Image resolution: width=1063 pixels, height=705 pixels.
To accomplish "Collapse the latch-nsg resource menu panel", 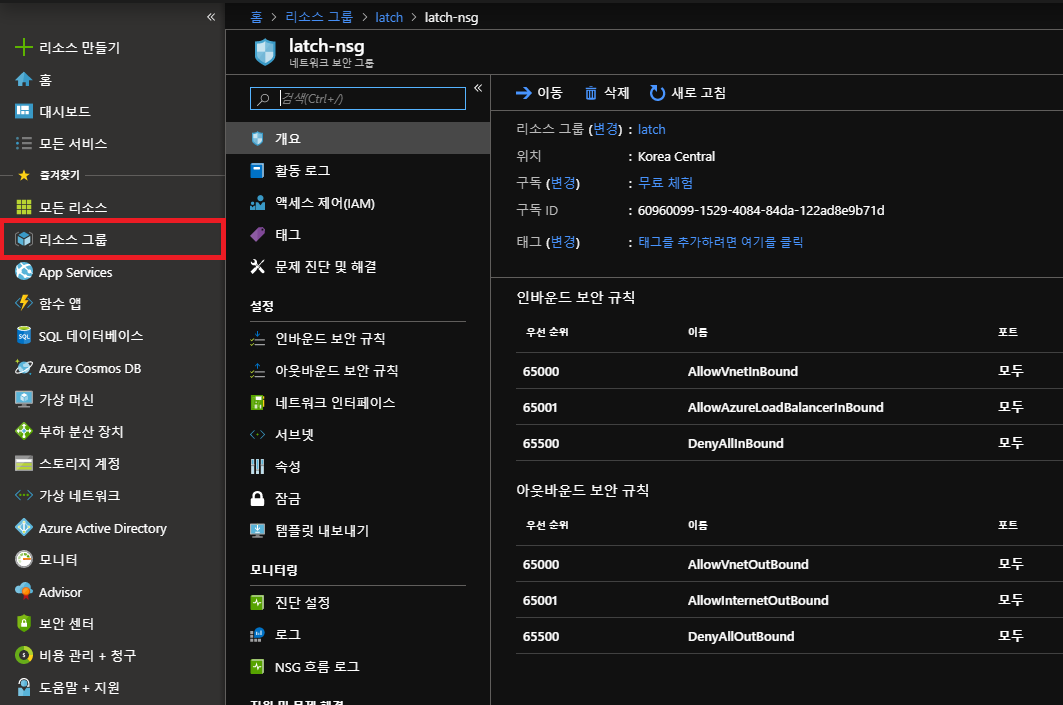I will coord(478,88).
